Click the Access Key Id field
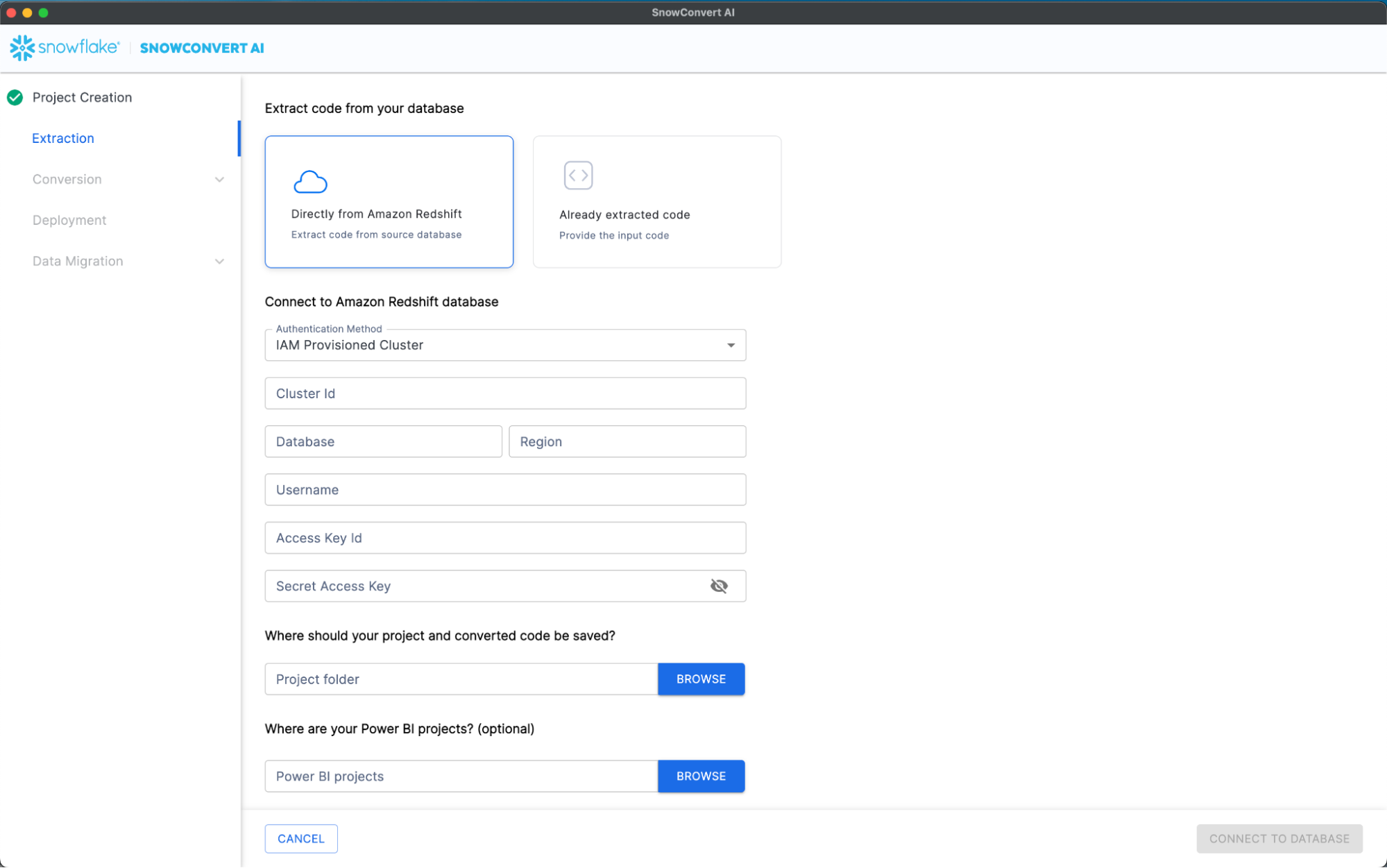This screenshot has height=868, width=1387. [505, 538]
